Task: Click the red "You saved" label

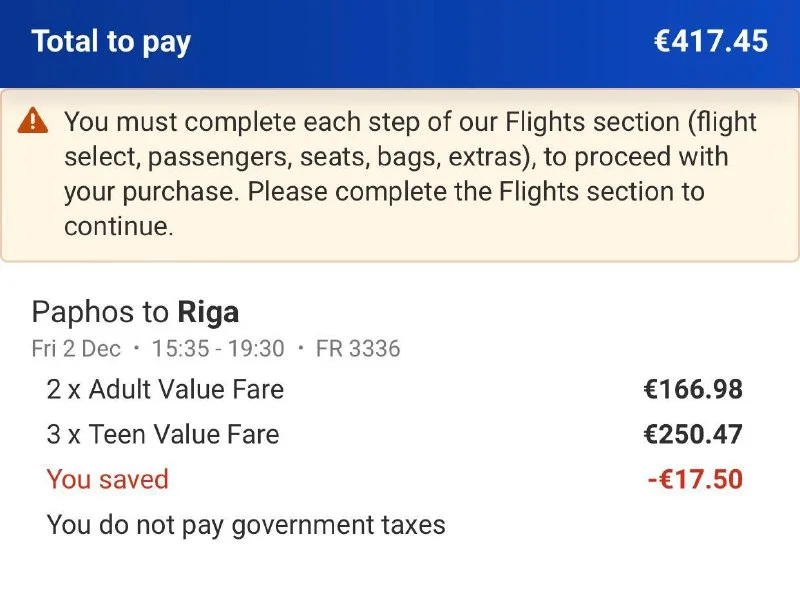Action: point(107,480)
